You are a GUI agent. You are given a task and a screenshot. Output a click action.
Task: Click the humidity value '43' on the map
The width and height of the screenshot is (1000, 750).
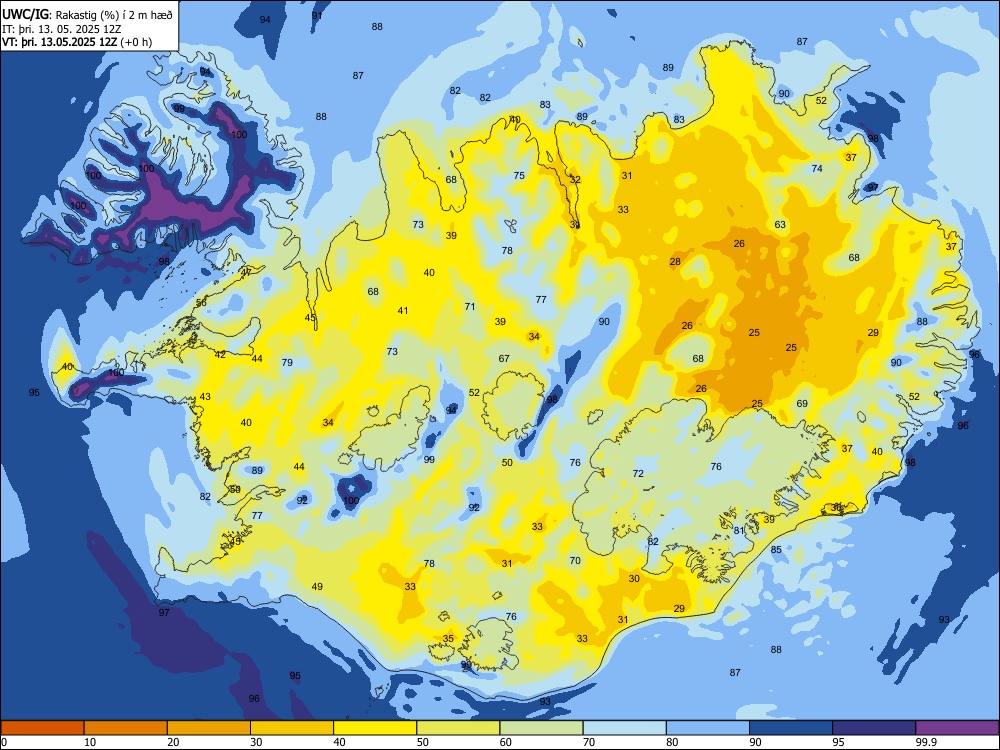205,397
